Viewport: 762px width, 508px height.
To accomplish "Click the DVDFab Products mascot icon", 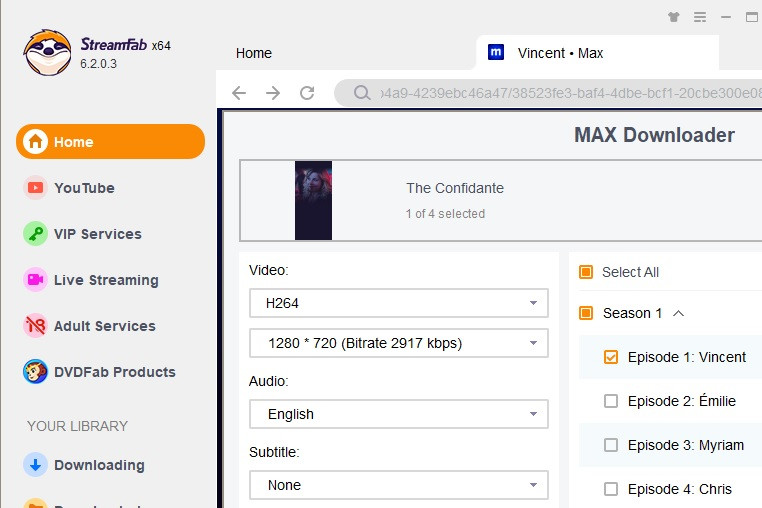I will pyautogui.click(x=35, y=372).
